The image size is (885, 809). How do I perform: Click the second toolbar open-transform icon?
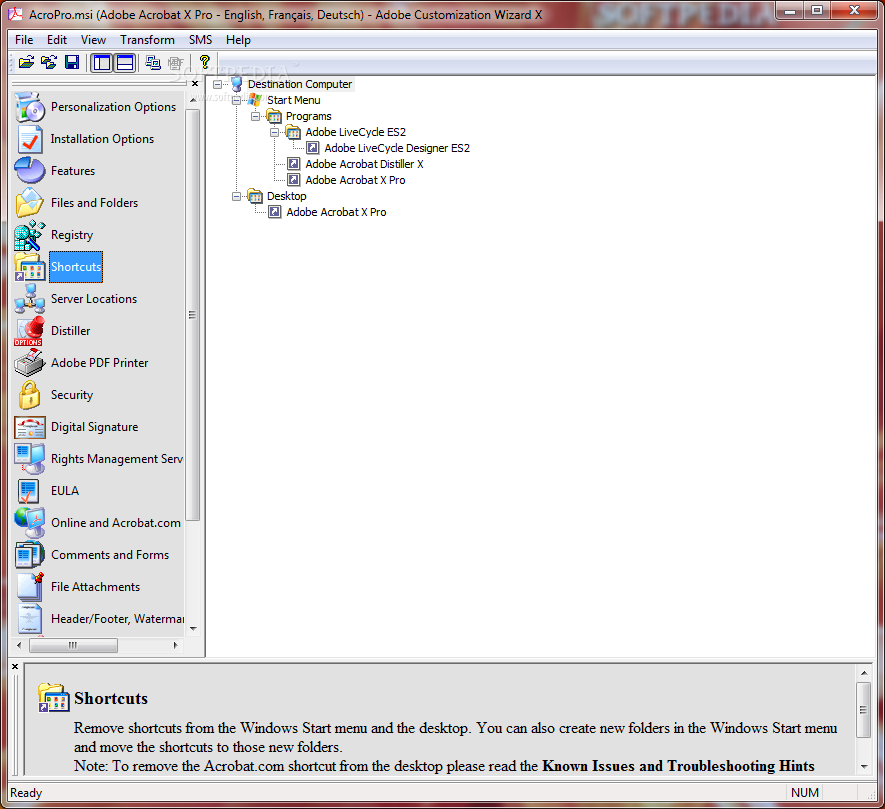click(49, 62)
